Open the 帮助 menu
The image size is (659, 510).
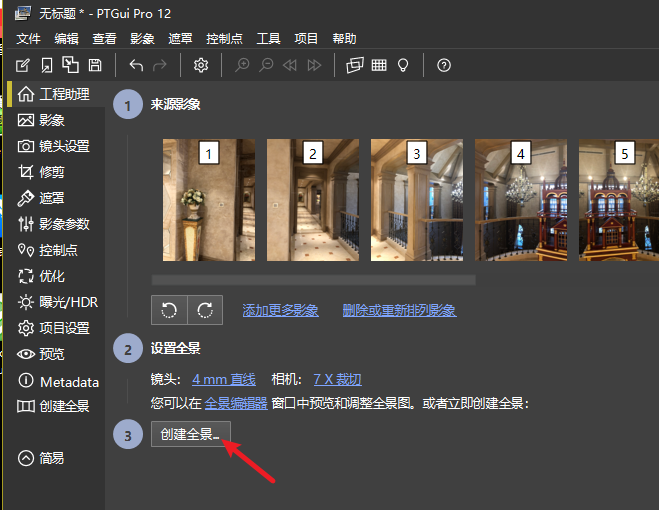[x=344, y=39]
